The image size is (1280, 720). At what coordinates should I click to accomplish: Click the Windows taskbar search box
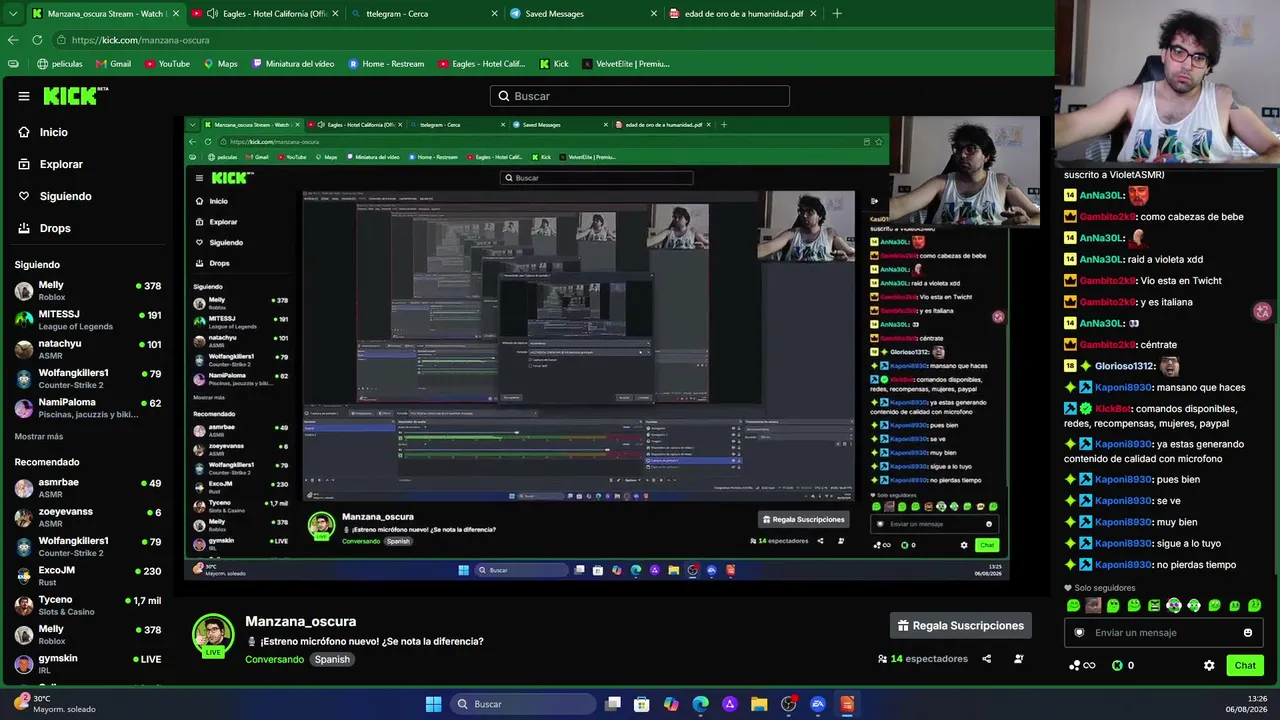[x=522, y=704]
